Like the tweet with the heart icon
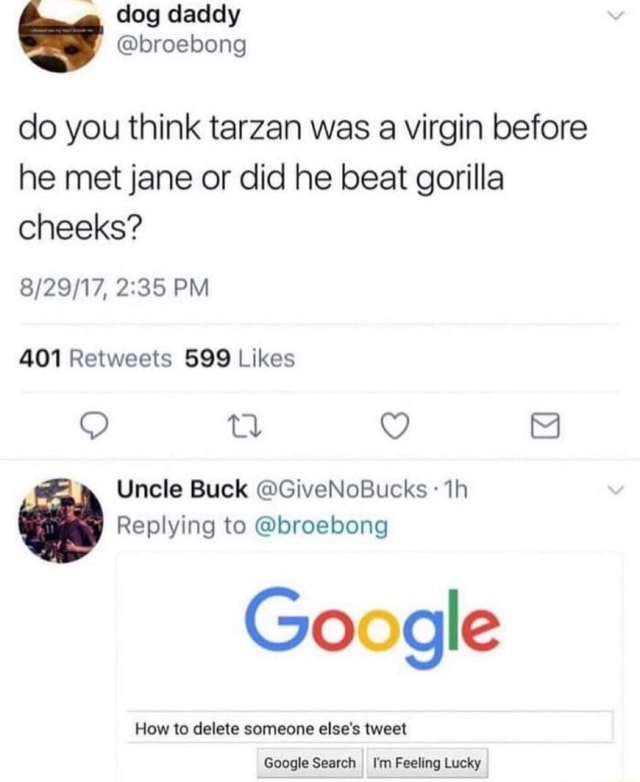 [x=395, y=426]
